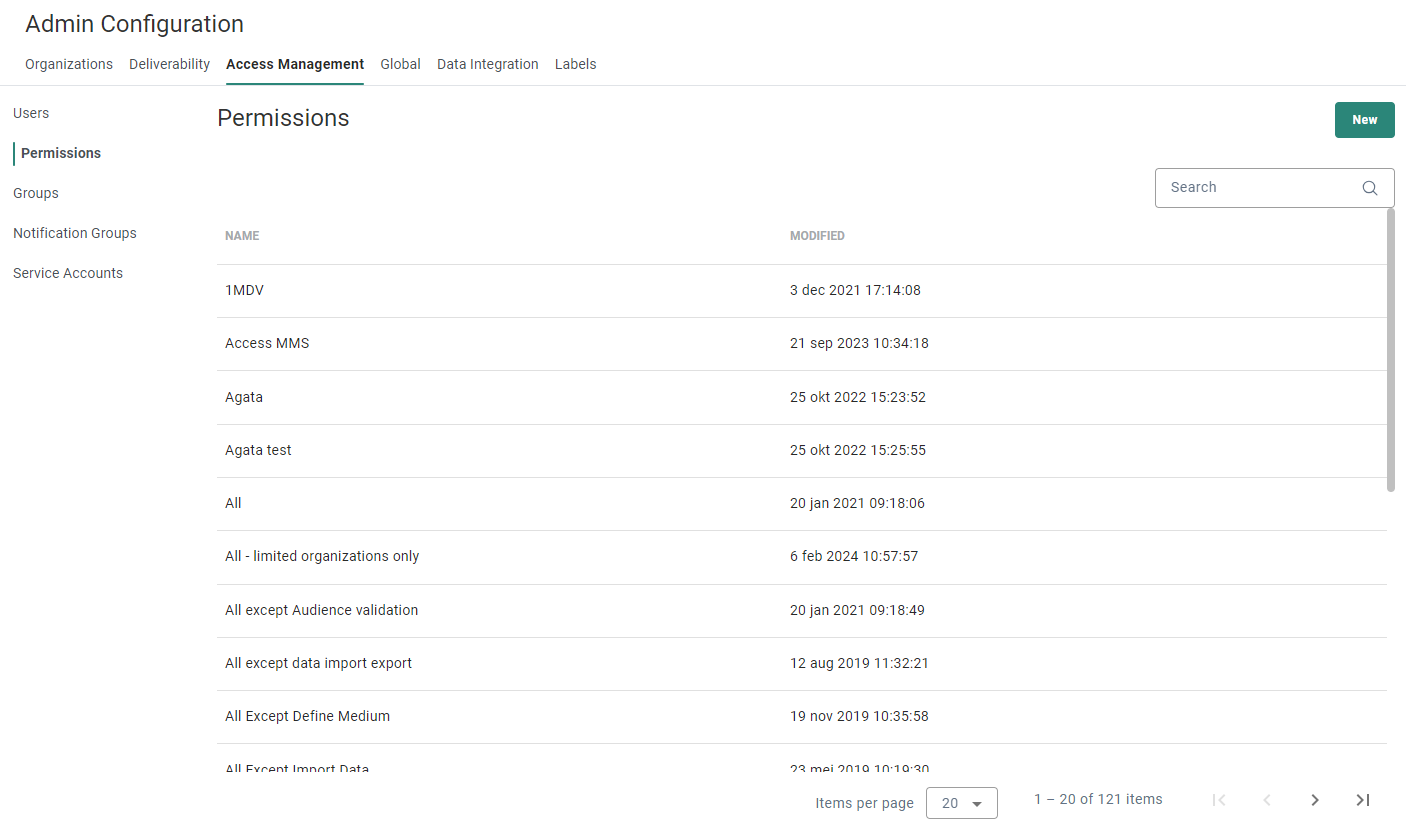1406x837 pixels.
Task: Go to the next page of permissions
Action: [1315, 800]
